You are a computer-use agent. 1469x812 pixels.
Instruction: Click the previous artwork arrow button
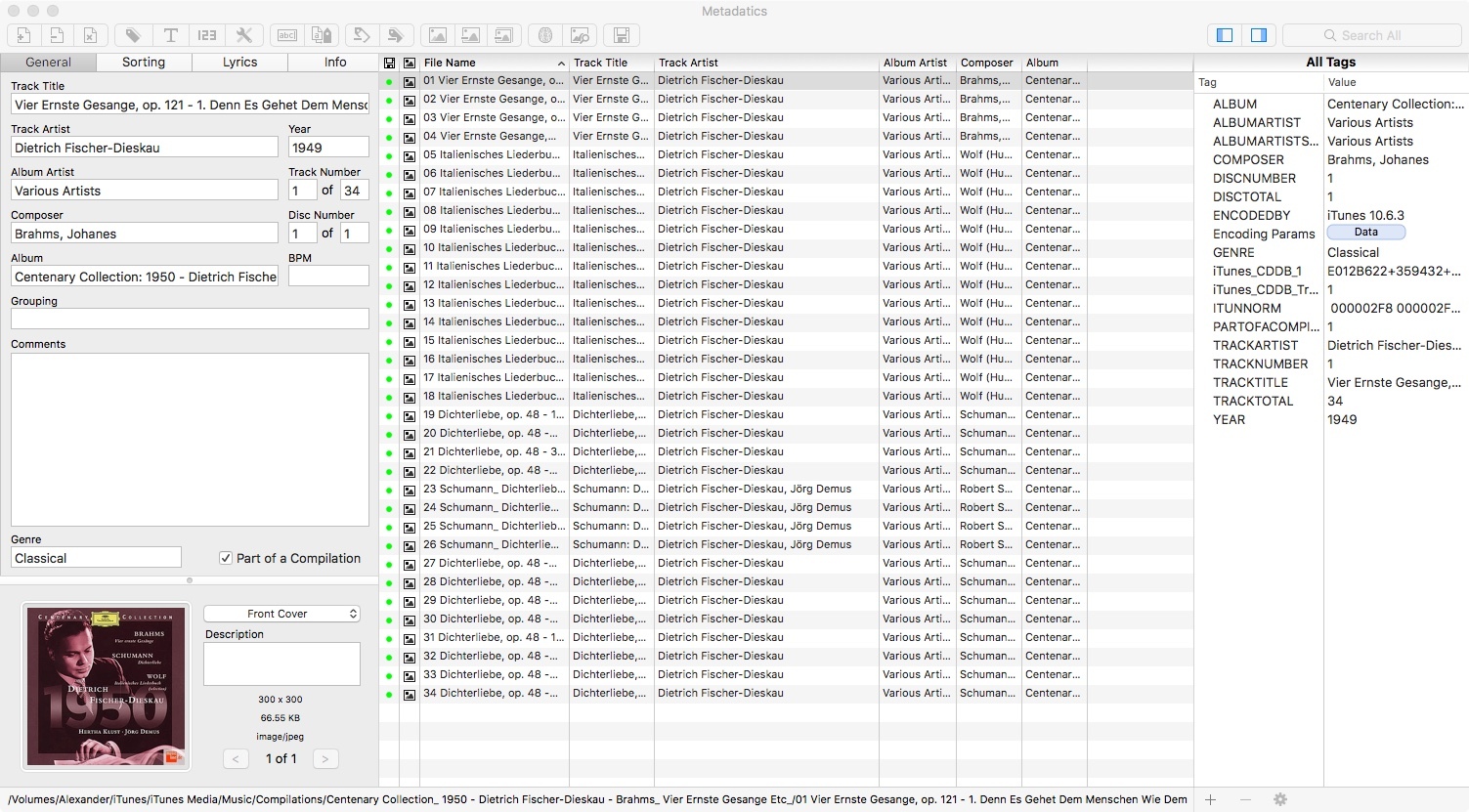pyautogui.click(x=236, y=758)
